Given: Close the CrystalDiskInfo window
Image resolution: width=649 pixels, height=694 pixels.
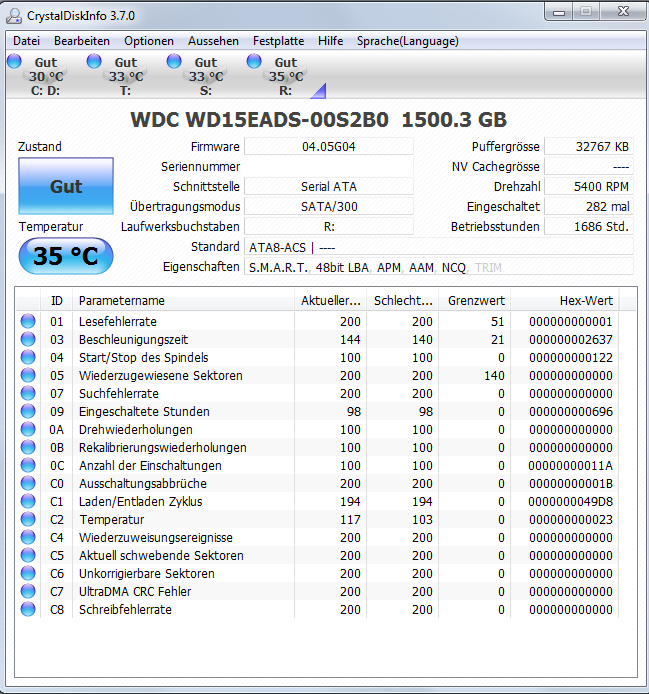Looking at the screenshot, I should coord(624,12).
